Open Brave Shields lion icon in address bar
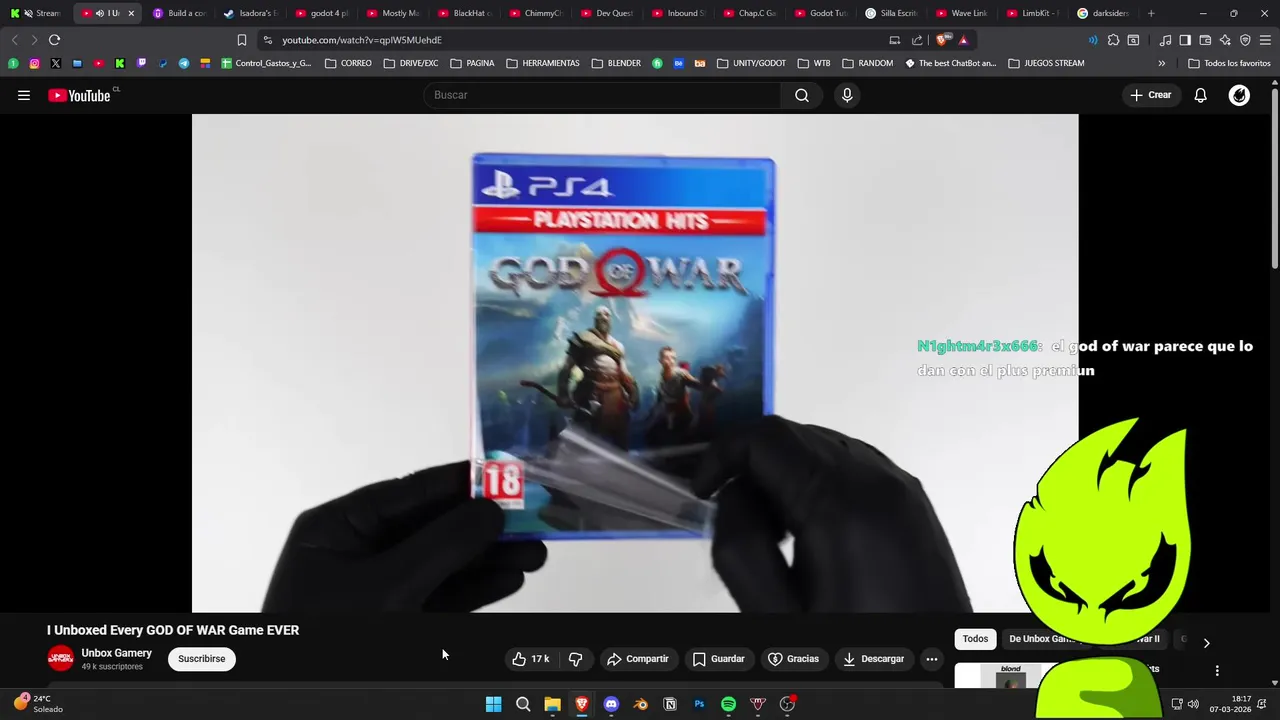1280x720 pixels. (944, 40)
